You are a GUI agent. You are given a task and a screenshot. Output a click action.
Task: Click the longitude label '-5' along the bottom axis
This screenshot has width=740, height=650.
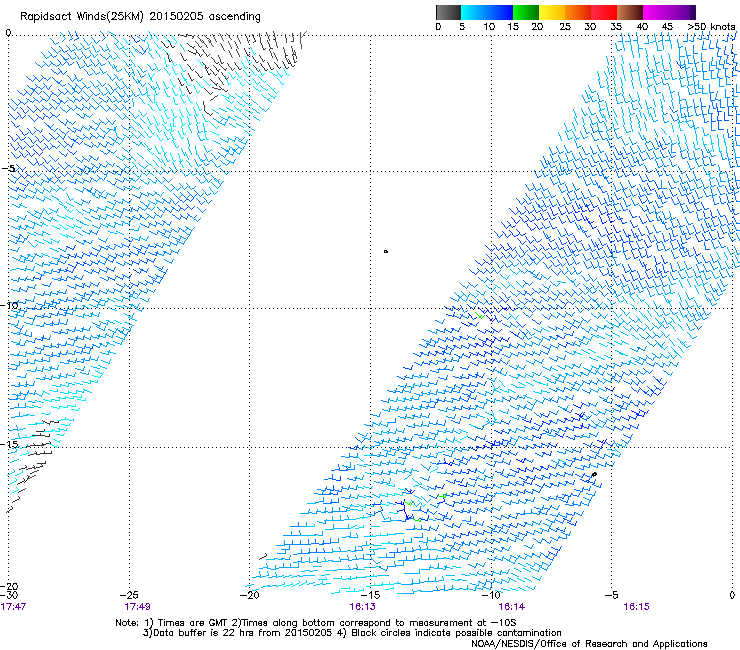611,595
